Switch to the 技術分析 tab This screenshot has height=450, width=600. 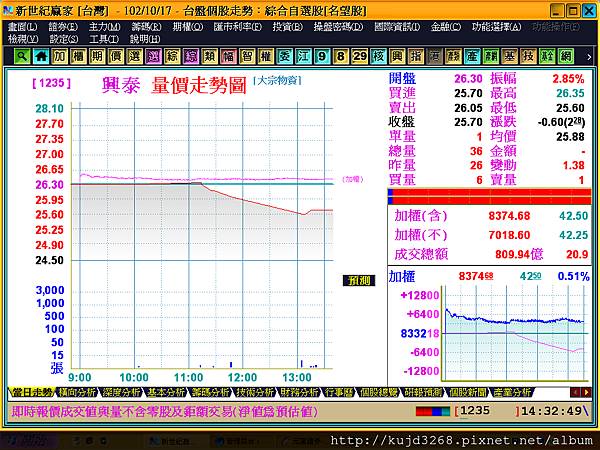[x=255, y=392]
